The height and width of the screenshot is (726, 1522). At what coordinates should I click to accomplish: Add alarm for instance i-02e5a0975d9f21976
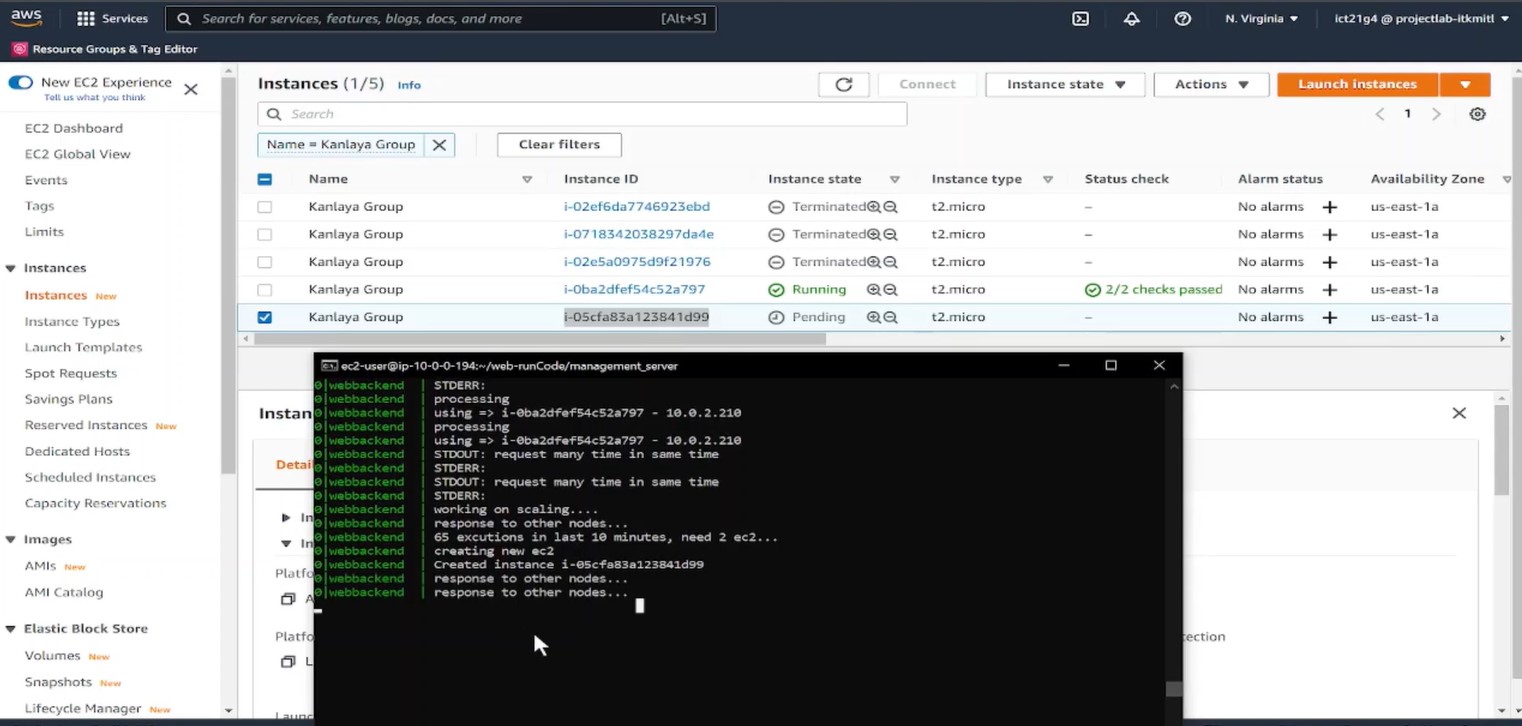pyautogui.click(x=1329, y=262)
